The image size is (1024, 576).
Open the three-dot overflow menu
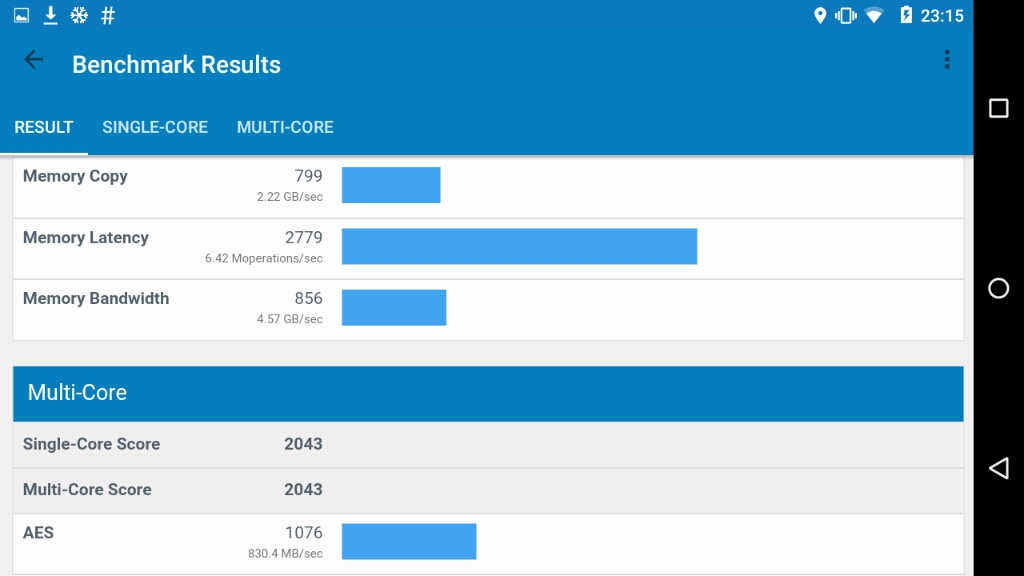click(x=946, y=60)
